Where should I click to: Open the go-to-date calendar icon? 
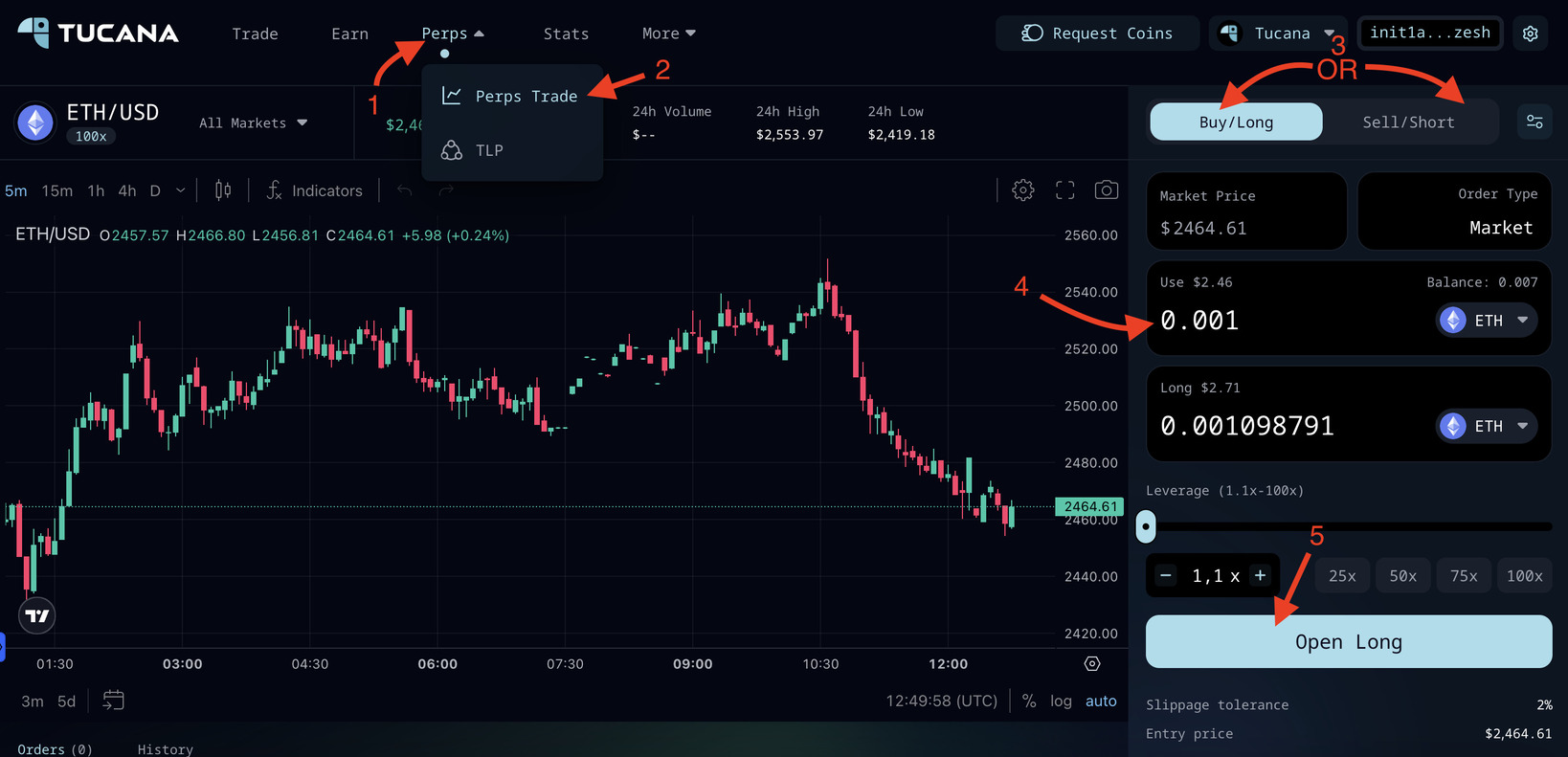113,701
